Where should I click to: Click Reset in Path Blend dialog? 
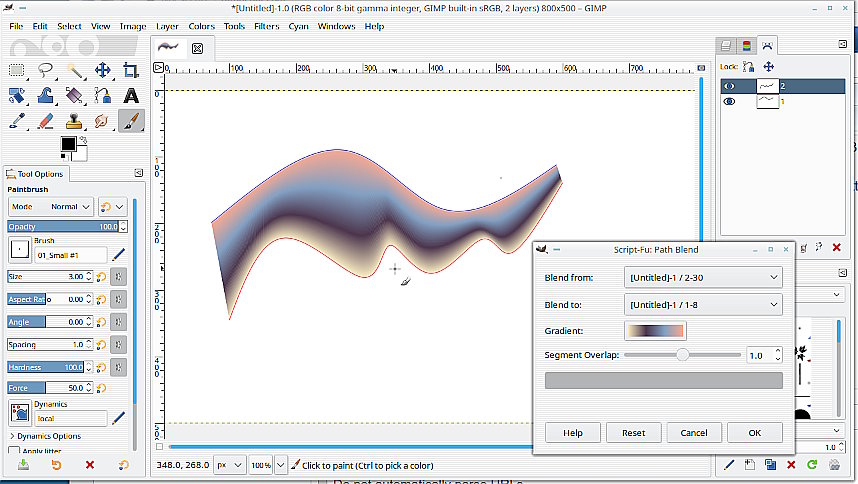coord(633,433)
